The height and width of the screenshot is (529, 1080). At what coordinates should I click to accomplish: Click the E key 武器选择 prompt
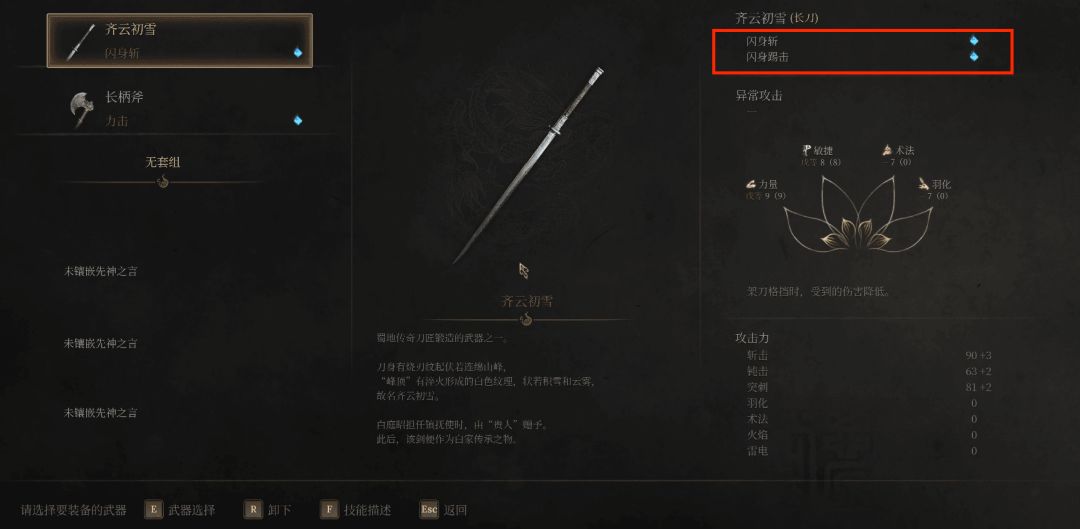[x=180, y=510]
